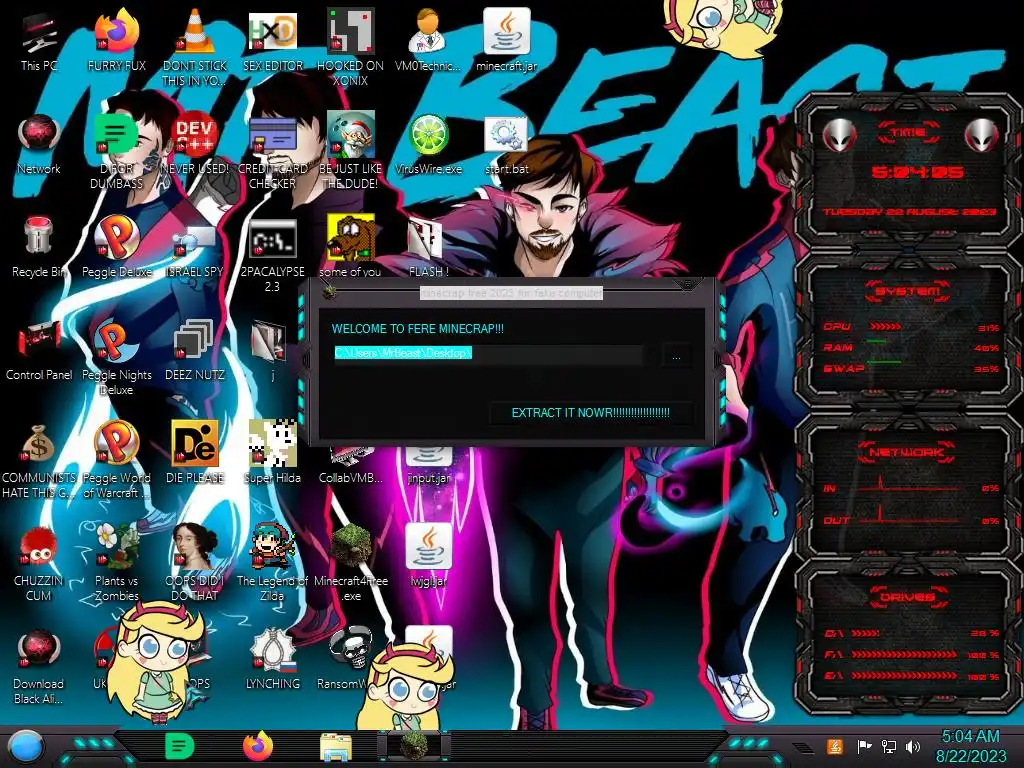Click the extractor dialog title bar

(511, 293)
